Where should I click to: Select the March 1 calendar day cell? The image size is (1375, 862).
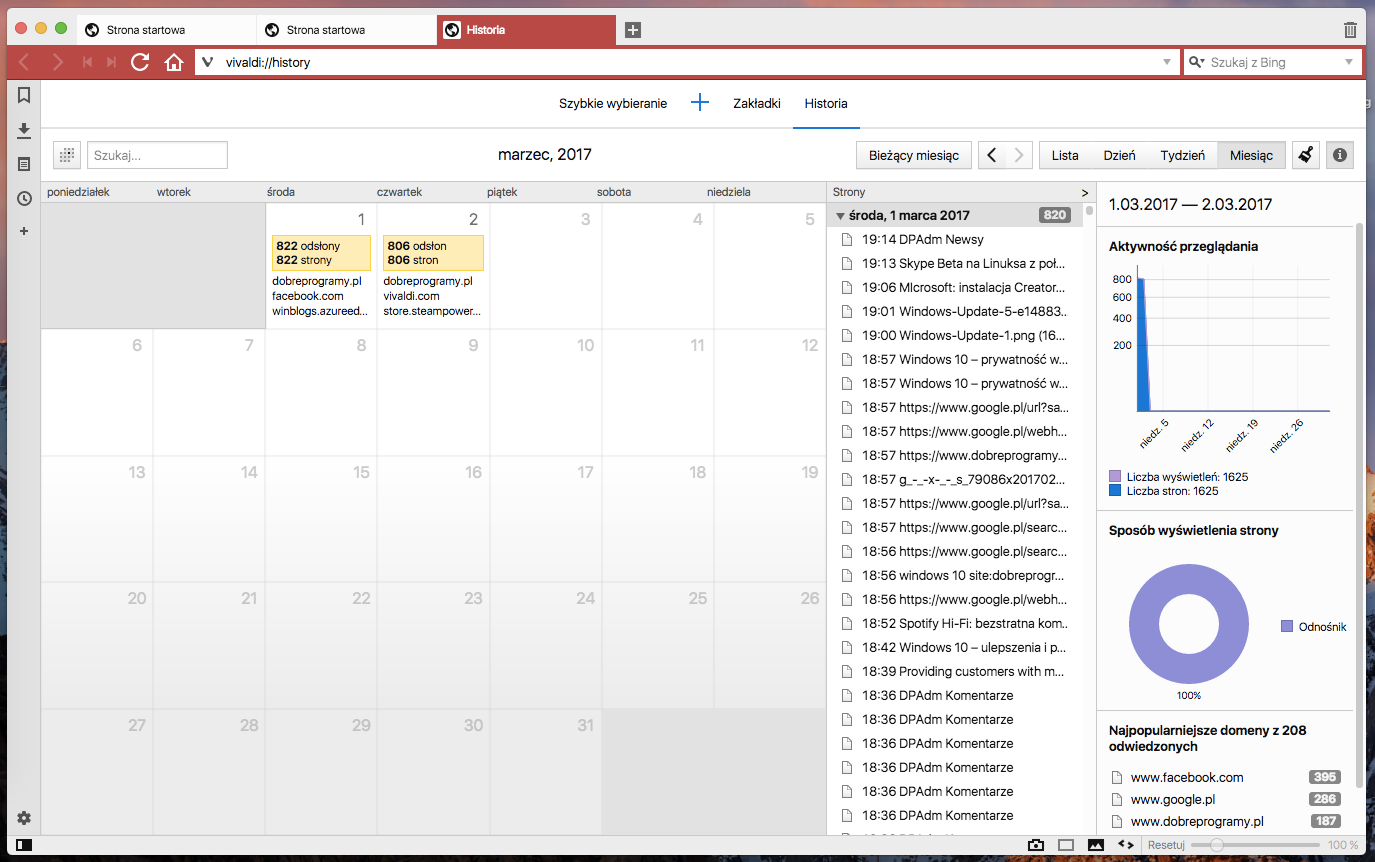point(321,266)
